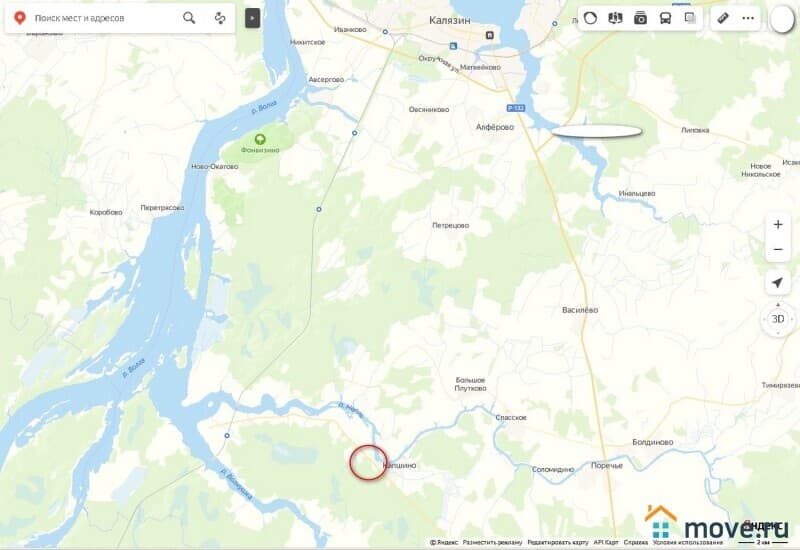Toggle the traffic layer

coord(590,18)
